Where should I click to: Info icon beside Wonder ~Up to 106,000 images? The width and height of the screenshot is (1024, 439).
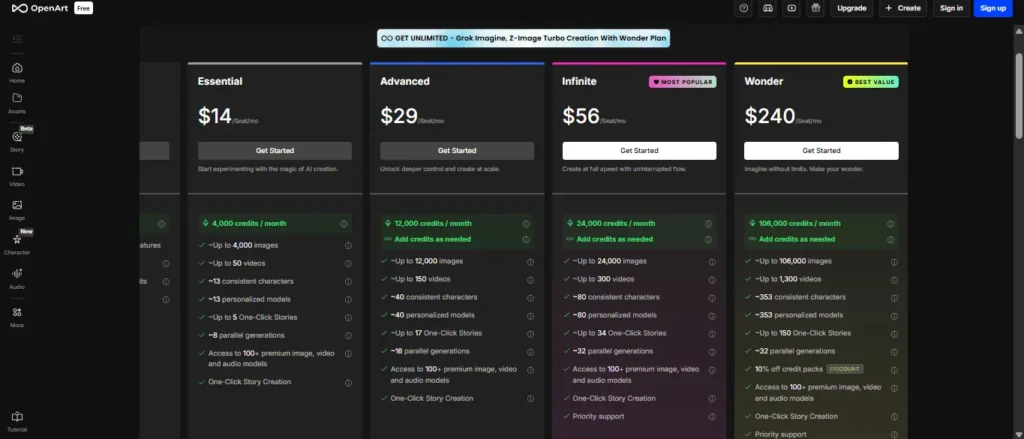point(895,262)
